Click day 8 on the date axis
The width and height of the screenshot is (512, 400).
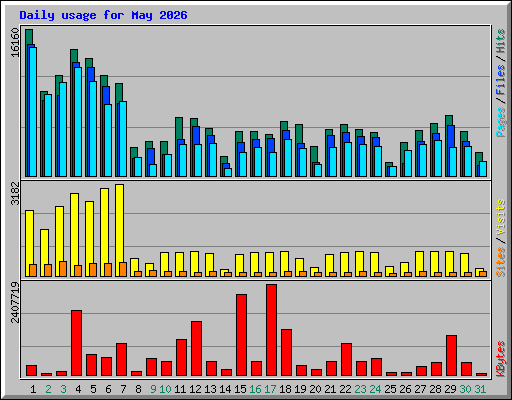click(x=138, y=389)
